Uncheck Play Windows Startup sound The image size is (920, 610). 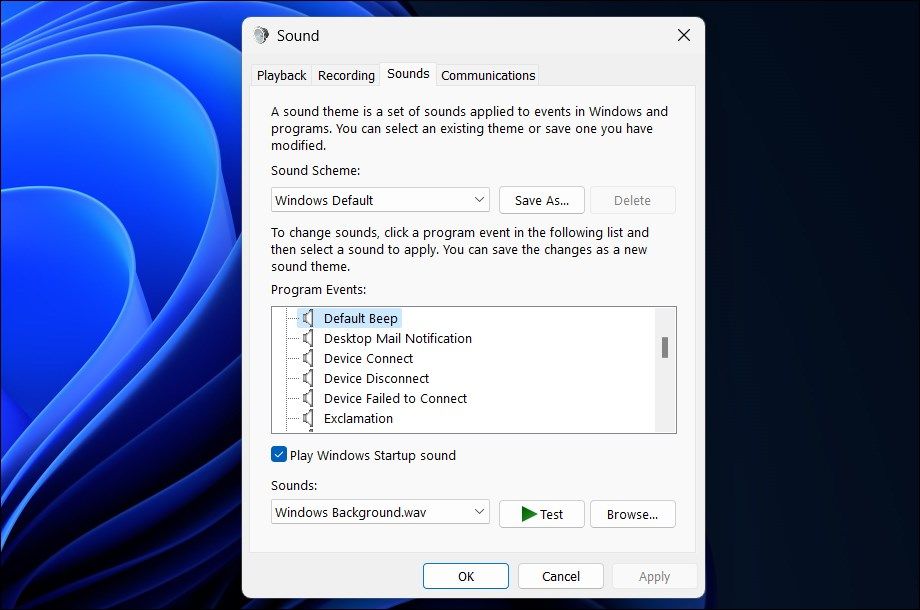point(278,455)
